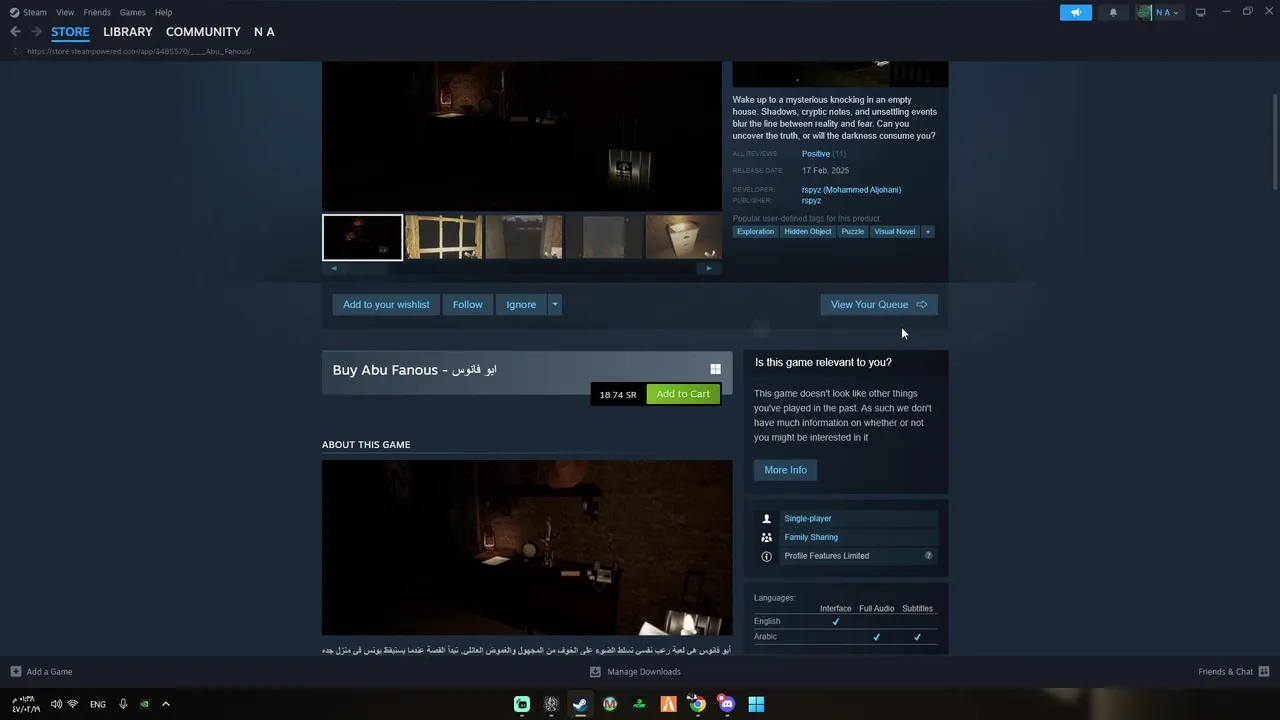Screen dimensions: 1280x720
Task: Click View Your Queue button
Action: 879,304
